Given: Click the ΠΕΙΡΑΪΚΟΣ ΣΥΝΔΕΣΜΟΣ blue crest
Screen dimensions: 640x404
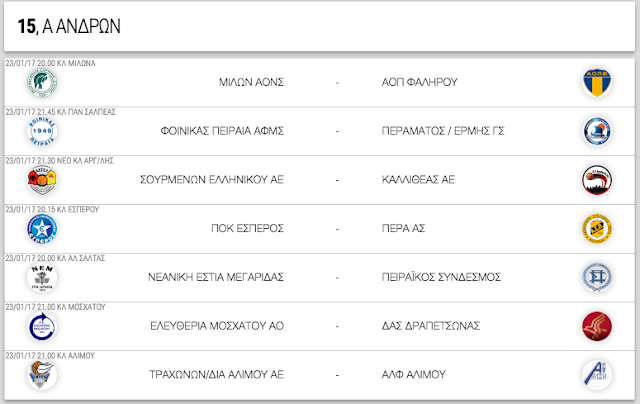Looking at the screenshot, I should click(x=597, y=277).
